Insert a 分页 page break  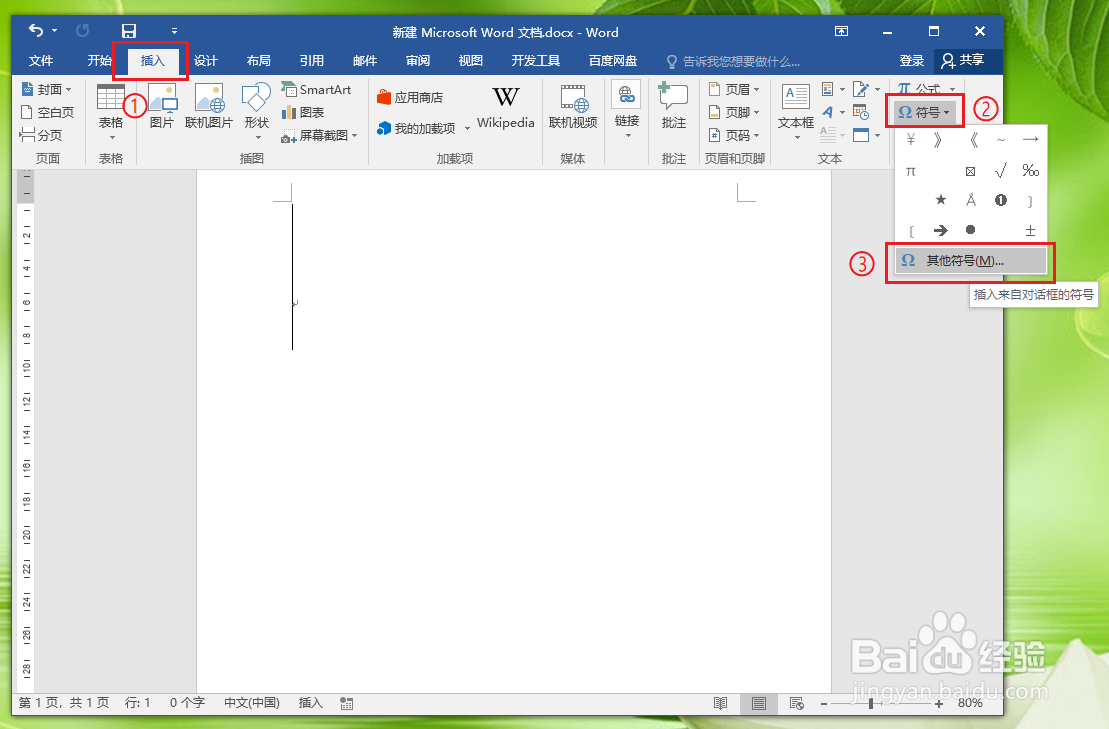pos(41,134)
